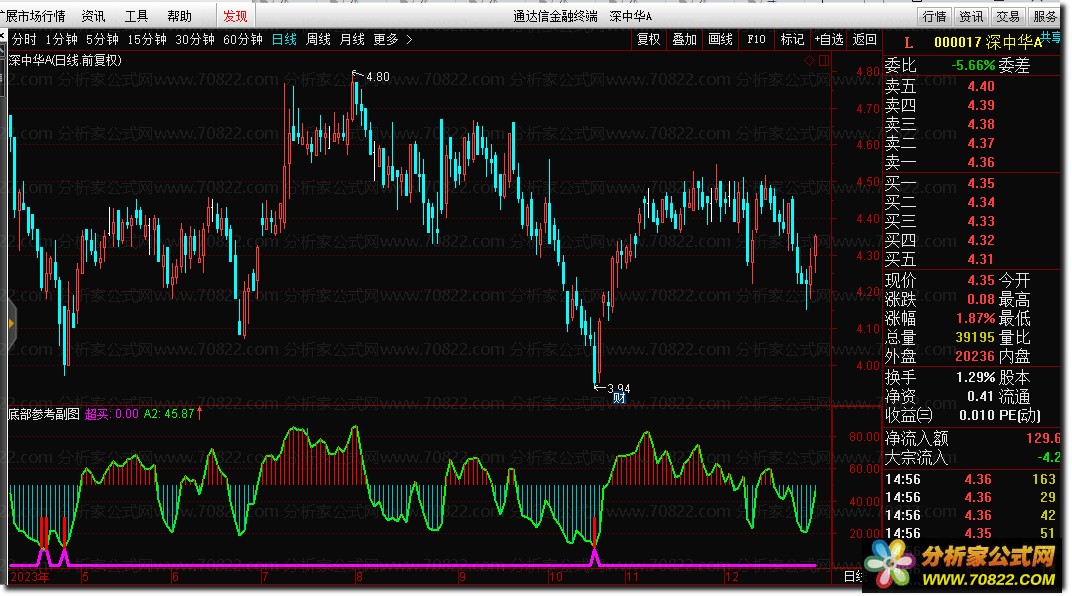This screenshot has height=596, width=1072.
Task: Click the split-window square icon above chart
Action: click(824, 61)
